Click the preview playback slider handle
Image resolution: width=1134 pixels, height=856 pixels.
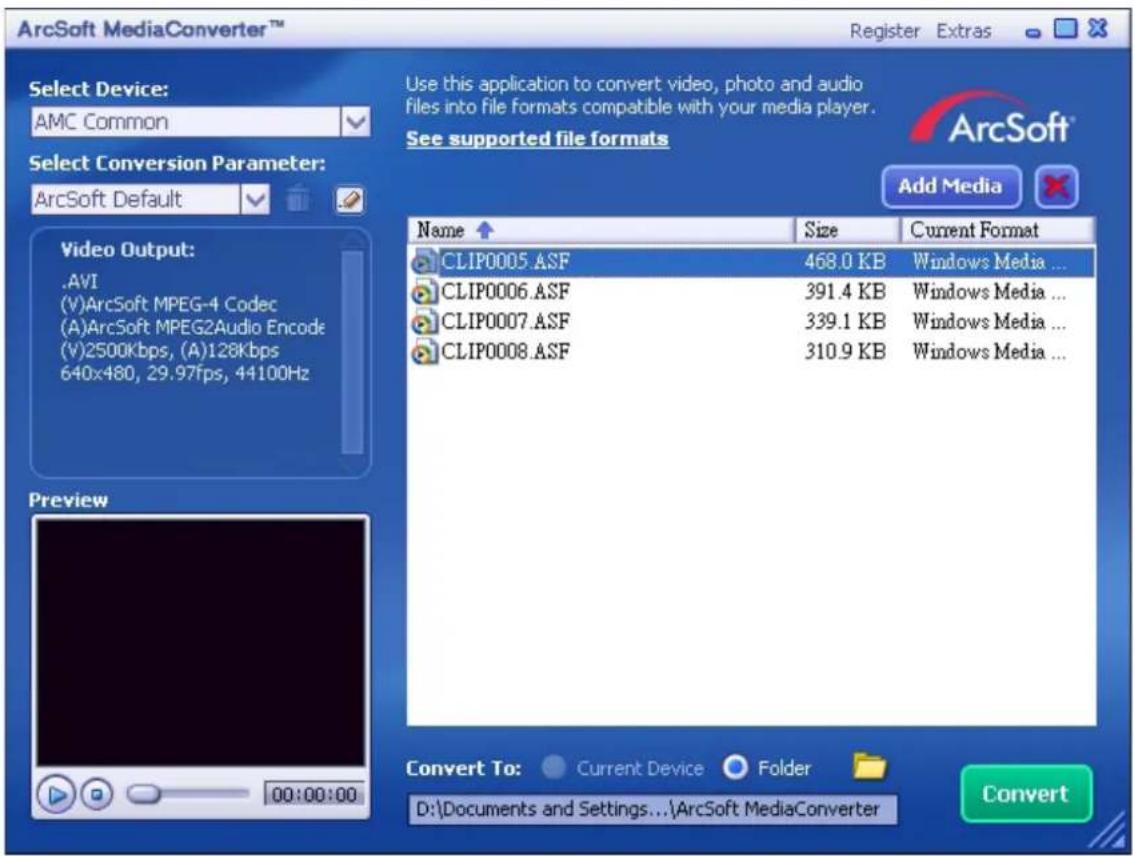pos(144,795)
